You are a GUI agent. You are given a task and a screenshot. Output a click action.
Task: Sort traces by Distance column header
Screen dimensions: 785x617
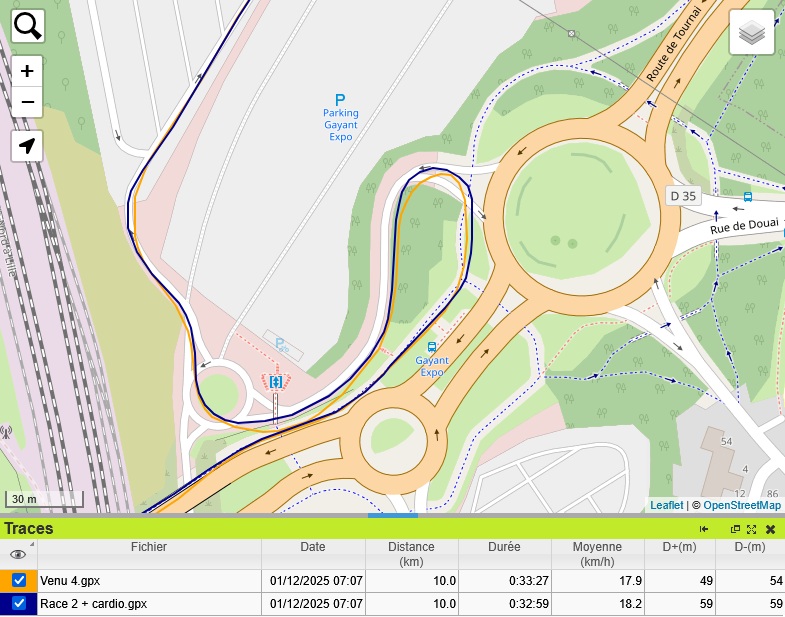tap(411, 554)
